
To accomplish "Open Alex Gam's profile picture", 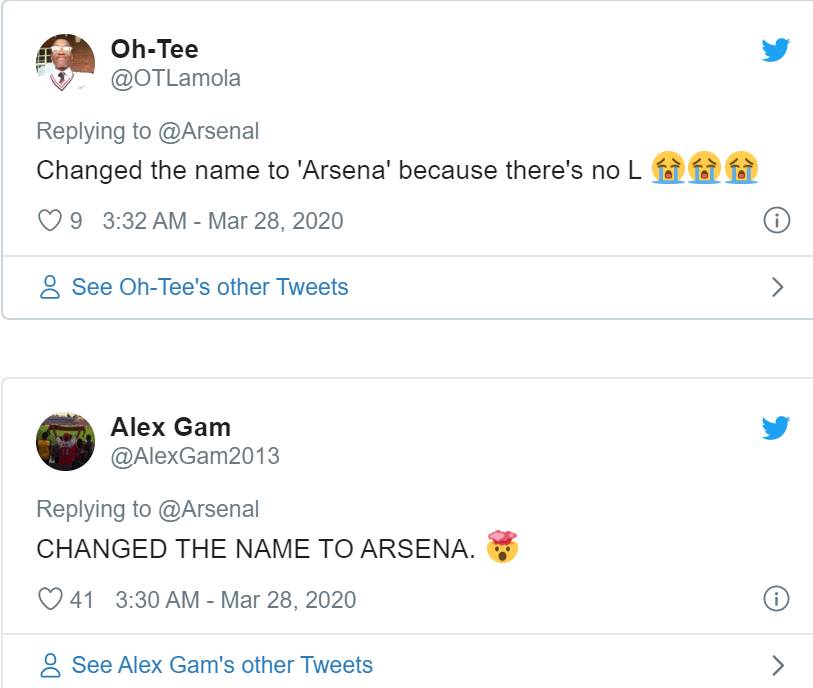I will [65, 442].
